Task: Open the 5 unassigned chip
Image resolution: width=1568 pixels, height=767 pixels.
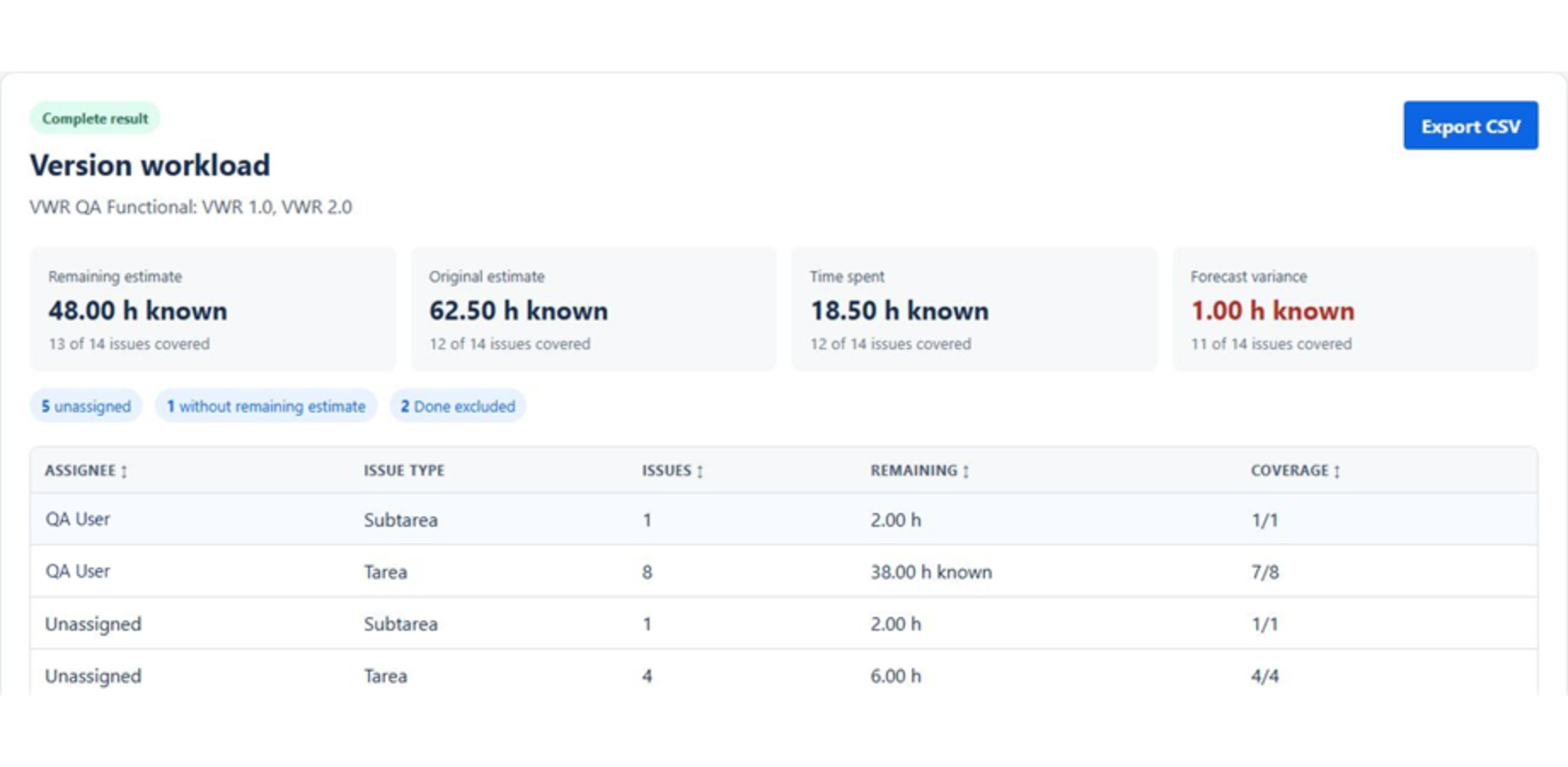Action: coord(86,407)
